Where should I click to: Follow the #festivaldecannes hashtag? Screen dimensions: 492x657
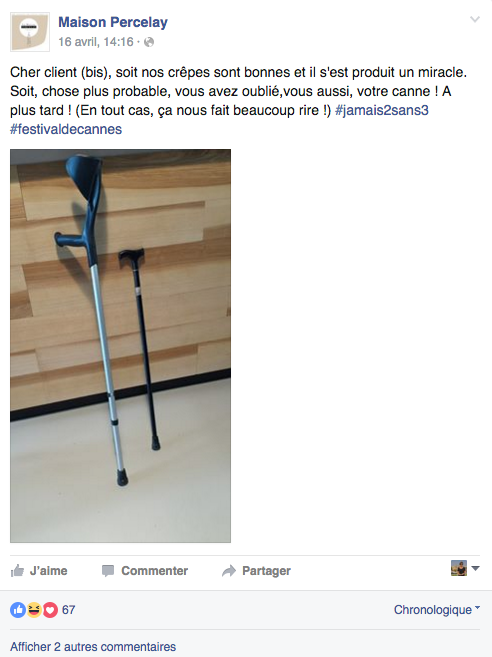coord(66,129)
